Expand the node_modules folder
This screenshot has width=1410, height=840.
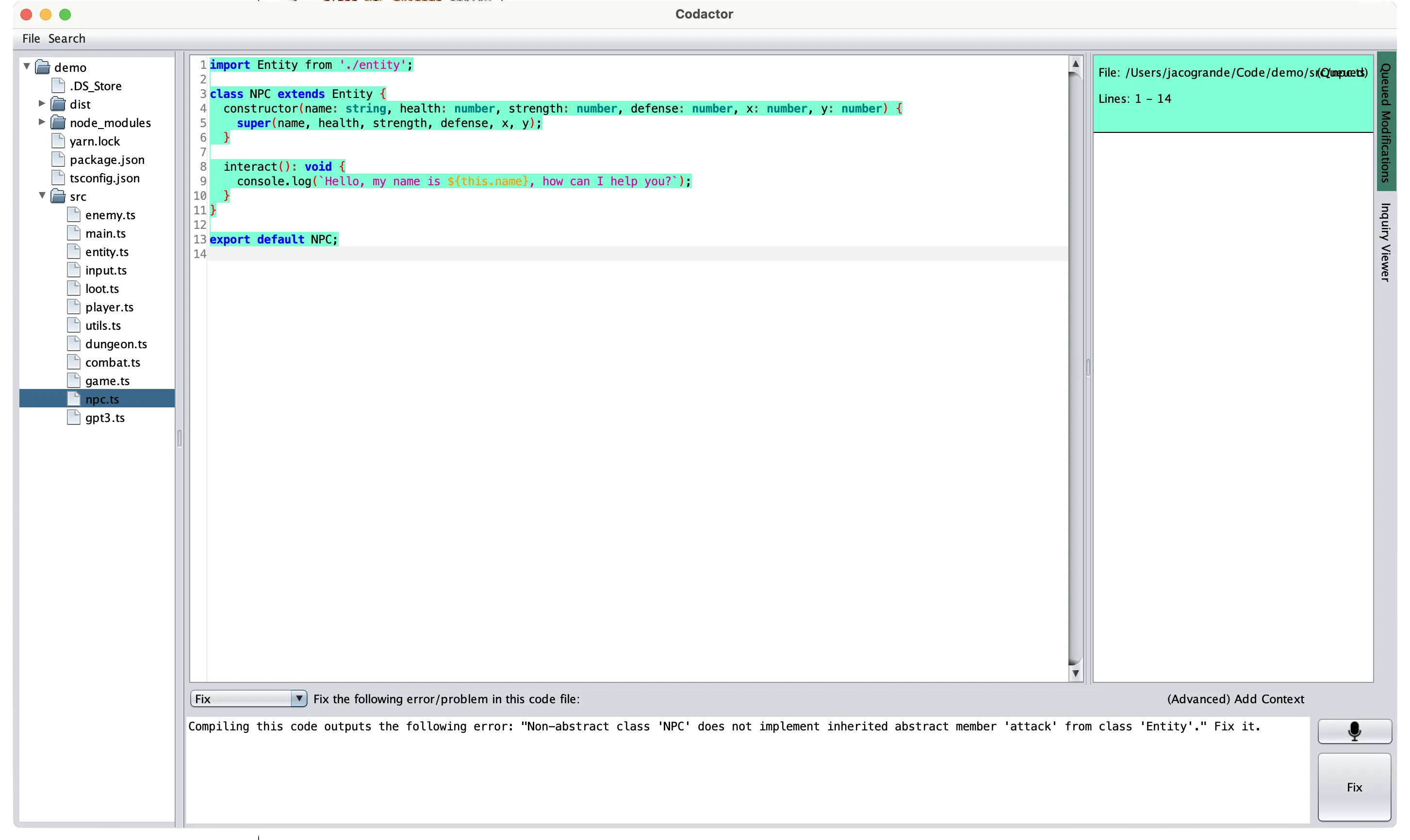42,122
